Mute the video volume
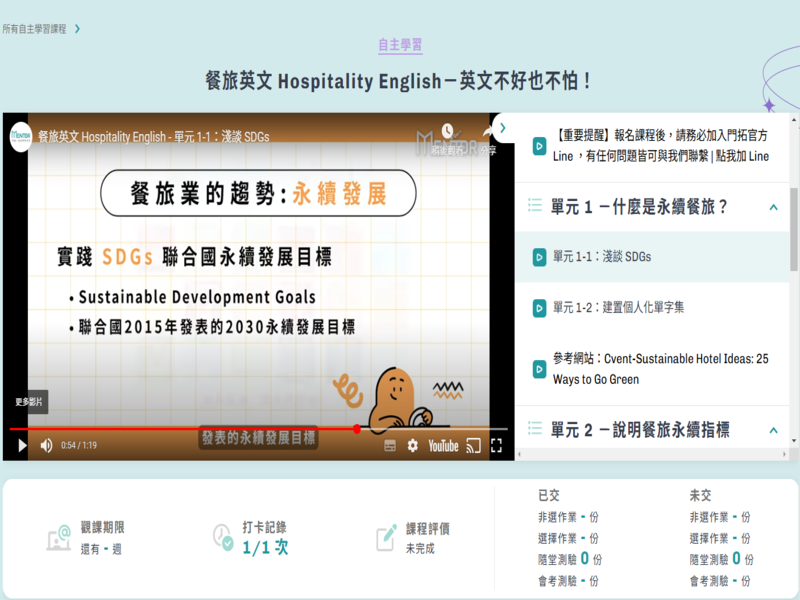The width and height of the screenshot is (800, 600). (46, 446)
